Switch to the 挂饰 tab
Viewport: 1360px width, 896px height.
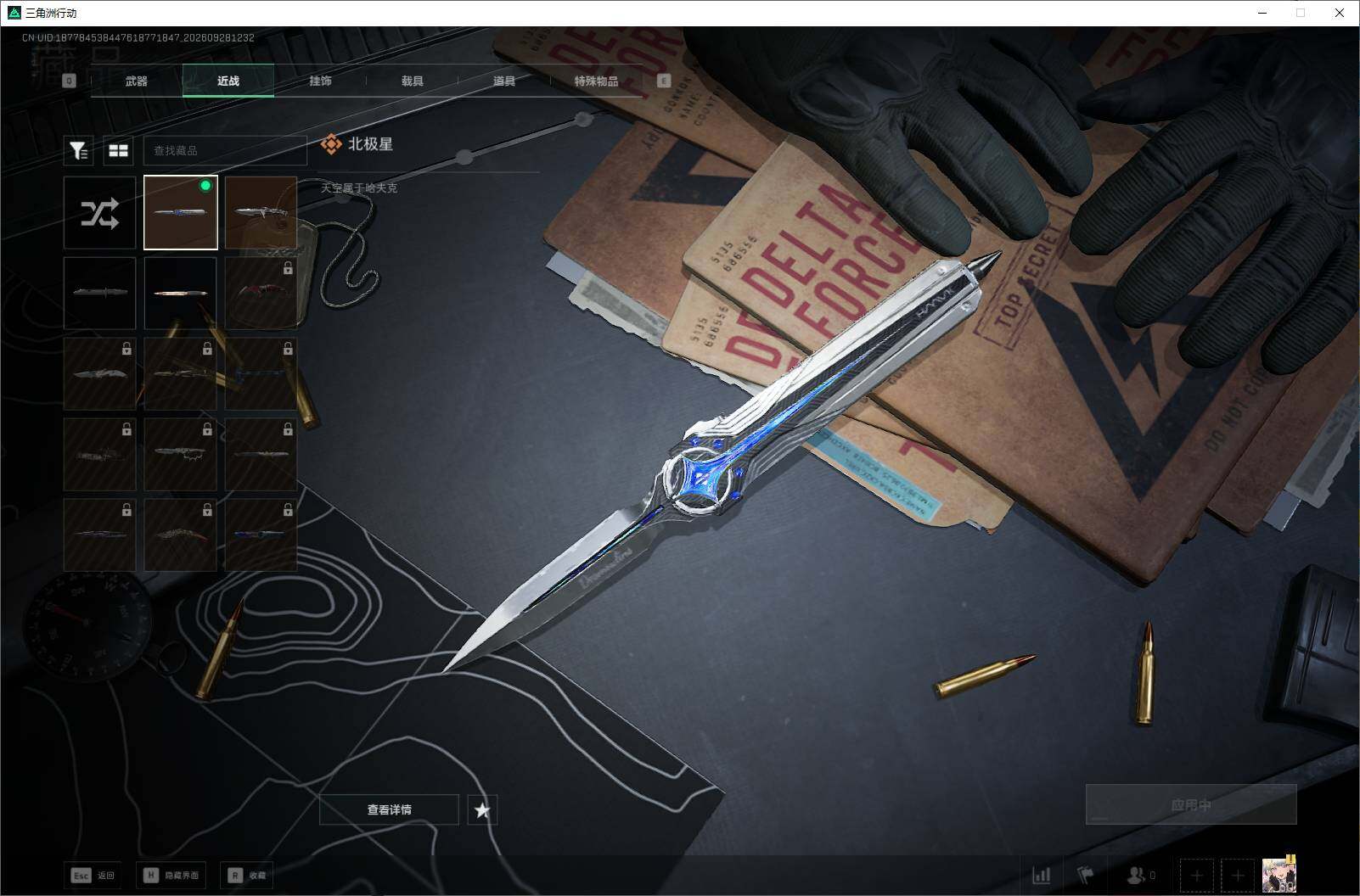(320, 81)
